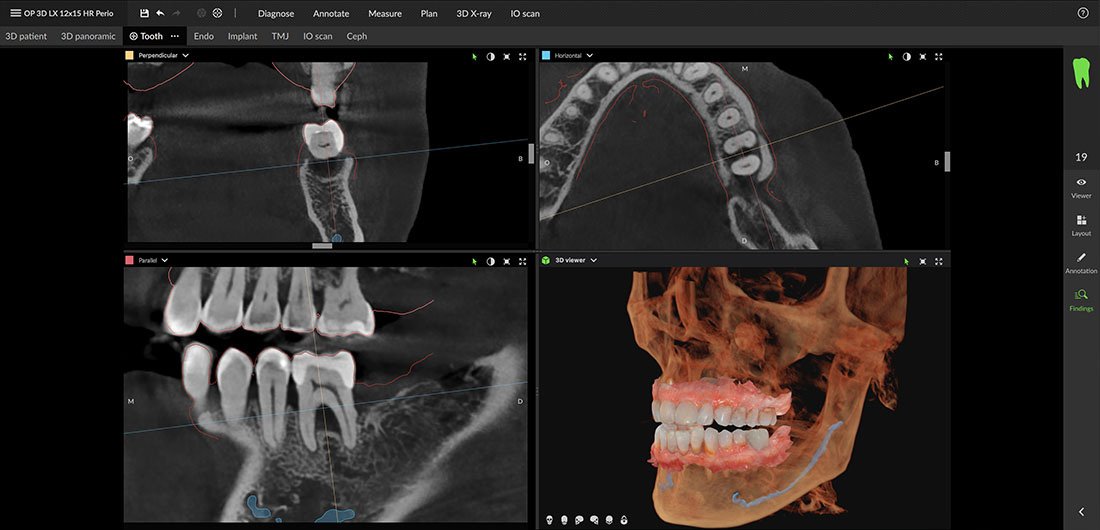Switch to the Implant tab
1100x530 pixels.
[242, 36]
